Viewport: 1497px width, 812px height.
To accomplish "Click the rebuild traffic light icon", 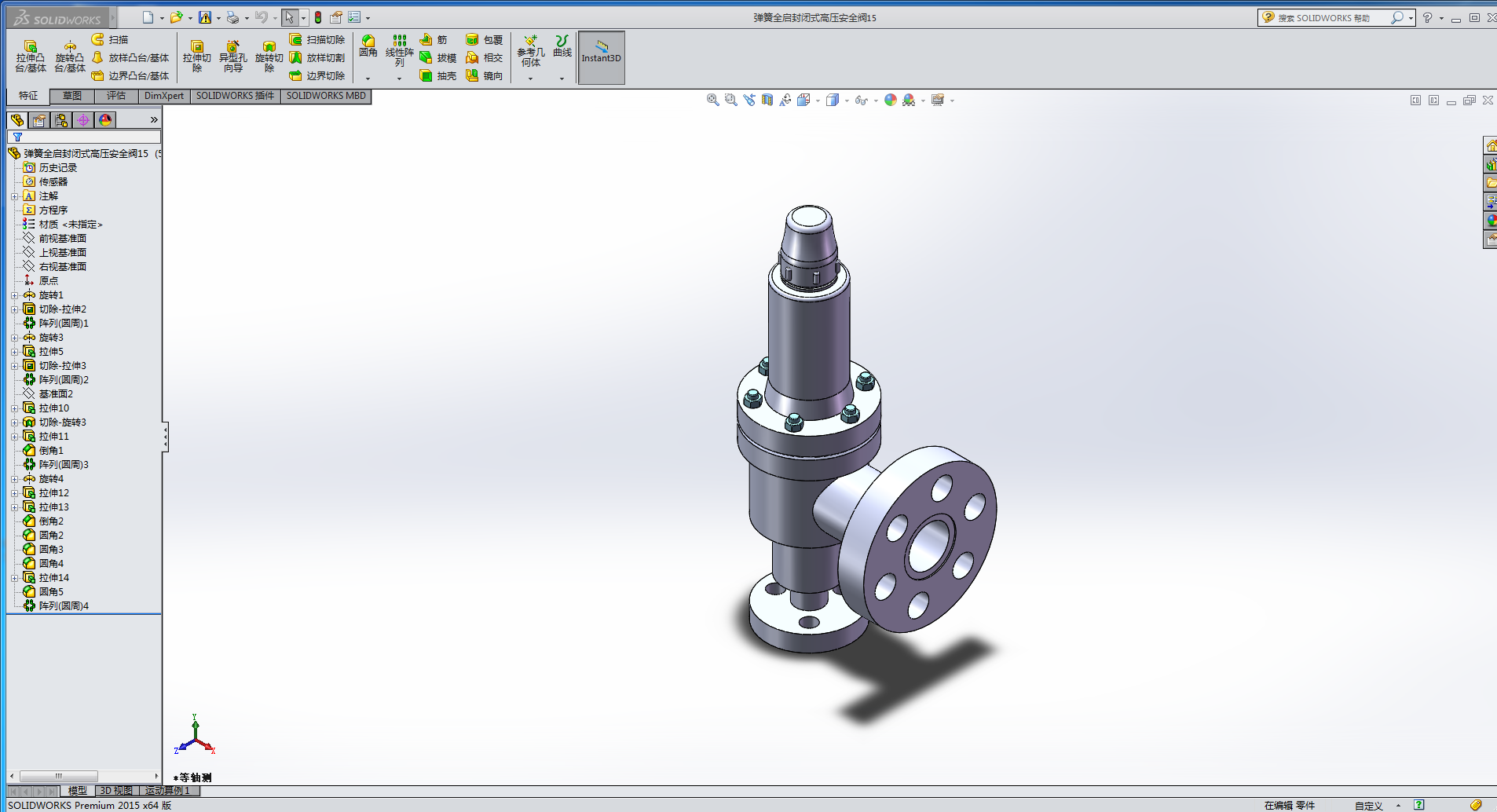I will point(318,17).
